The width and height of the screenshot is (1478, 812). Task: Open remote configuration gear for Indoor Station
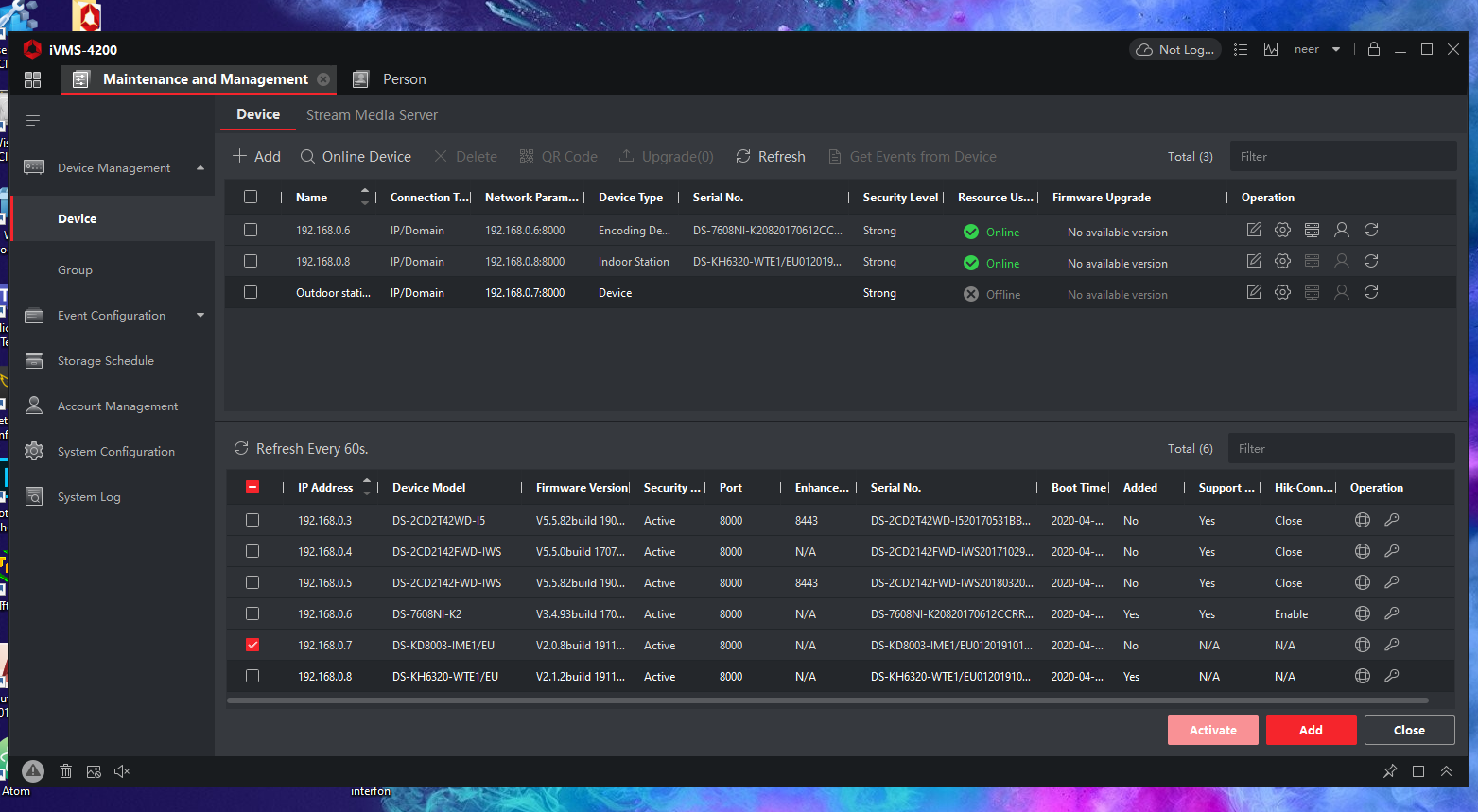point(1282,261)
